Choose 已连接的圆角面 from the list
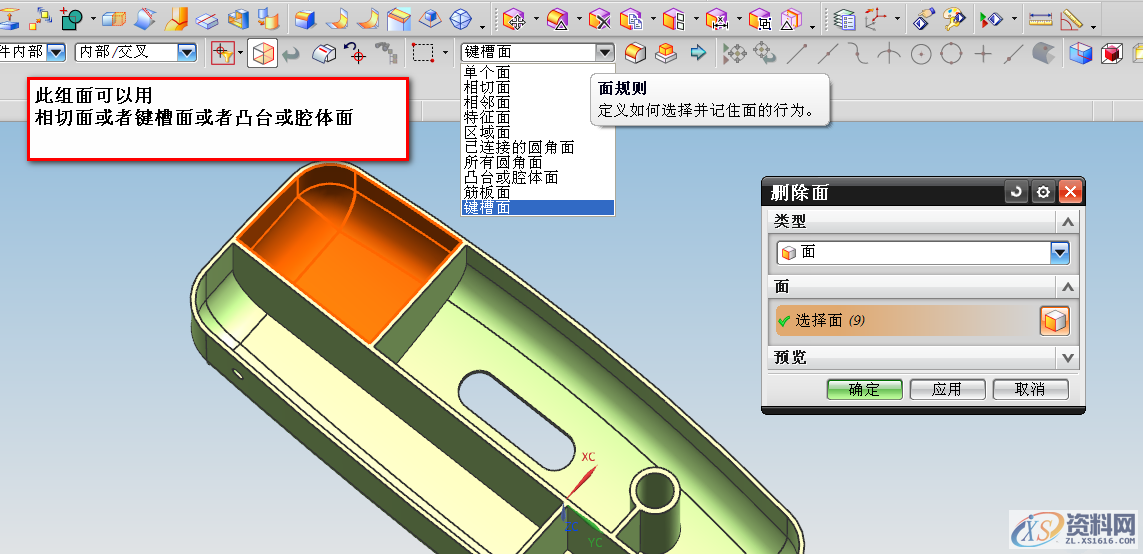1143x554 pixels. click(x=538, y=147)
